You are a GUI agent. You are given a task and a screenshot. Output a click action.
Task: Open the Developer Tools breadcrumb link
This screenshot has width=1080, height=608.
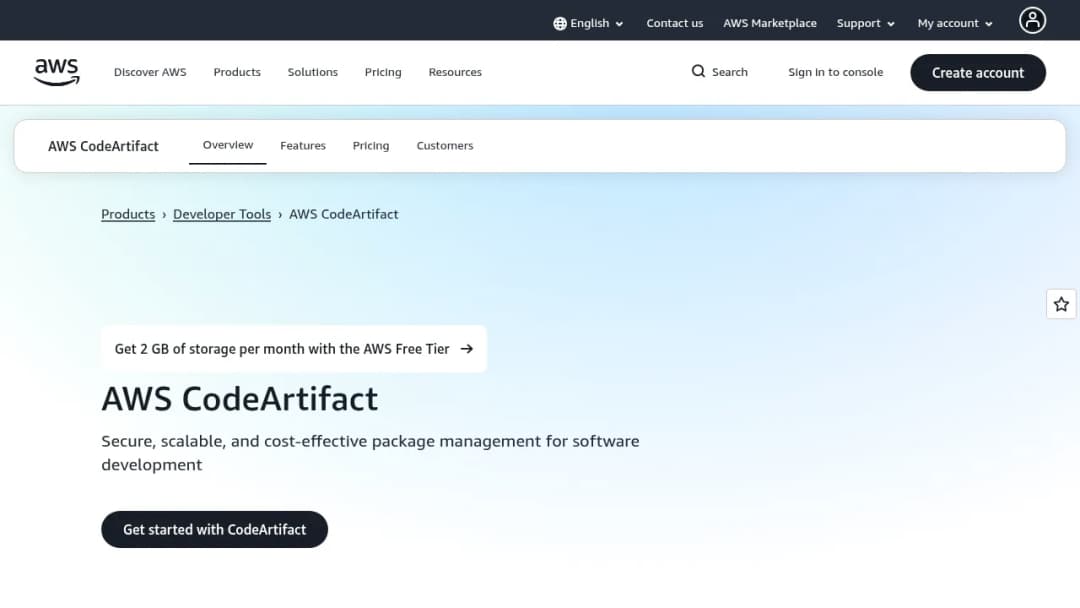click(x=222, y=214)
